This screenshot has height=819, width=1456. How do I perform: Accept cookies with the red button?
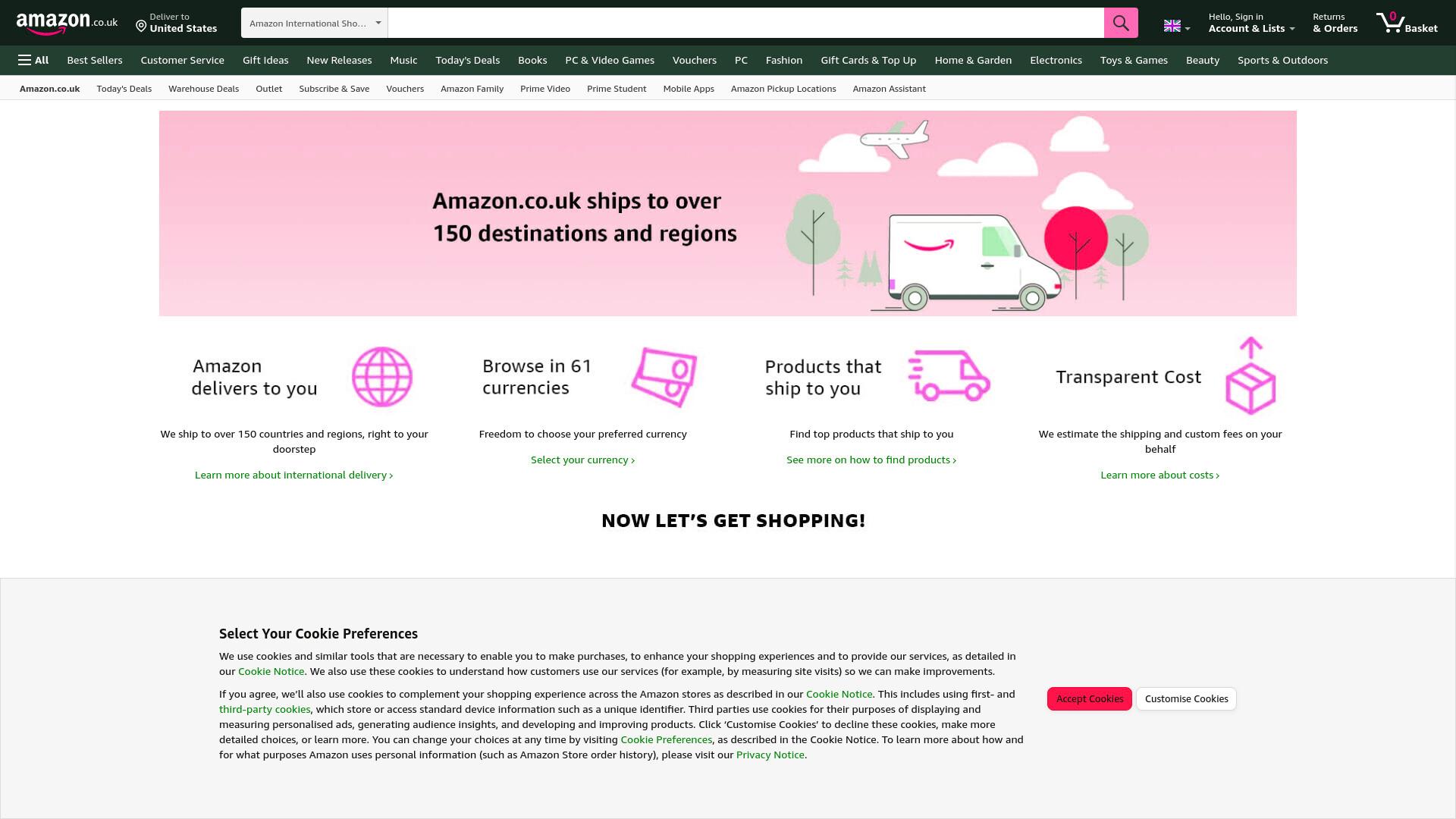point(1090,698)
